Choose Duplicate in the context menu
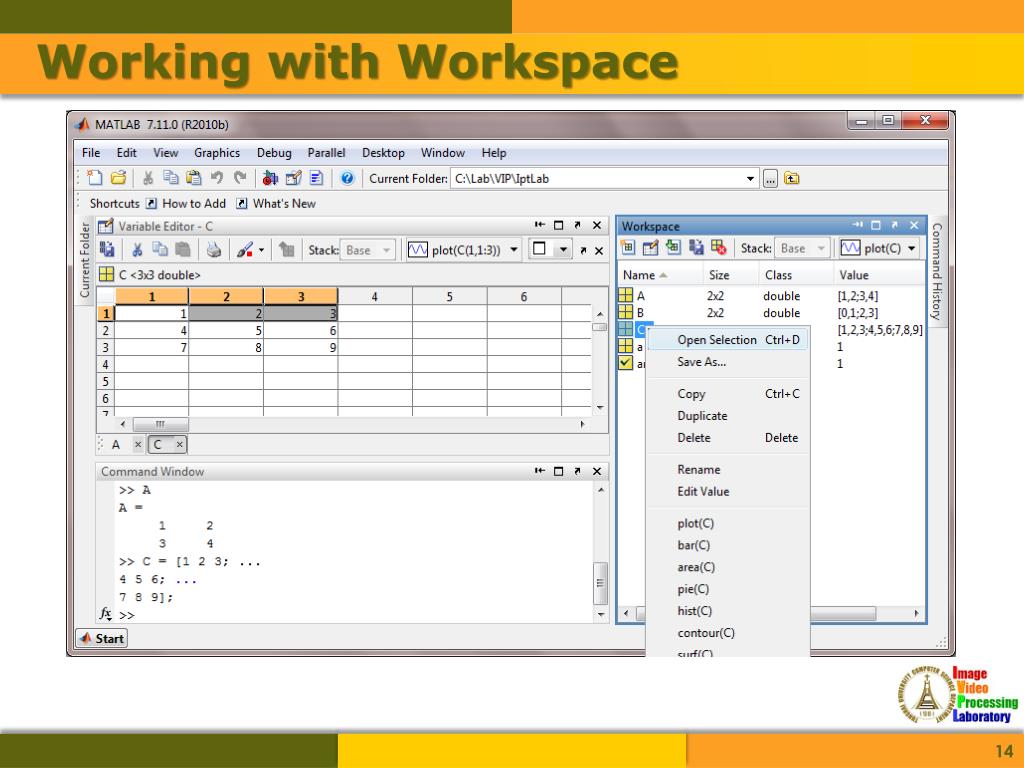This screenshot has height=768, width=1024. coord(728,416)
